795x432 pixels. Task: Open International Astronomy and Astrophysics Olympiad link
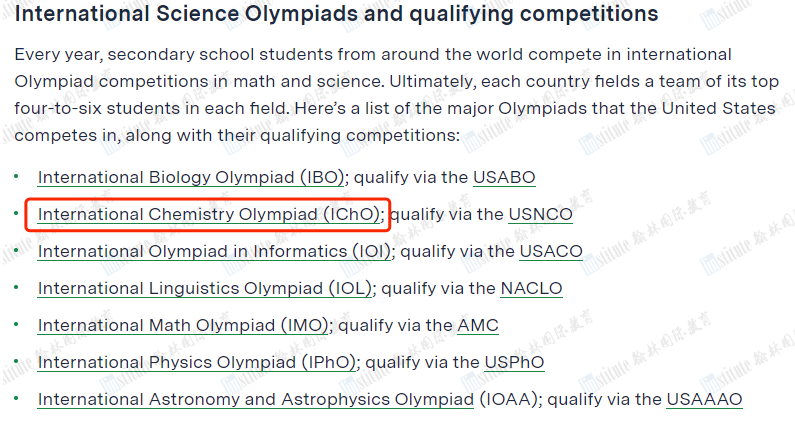coord(256,400)
